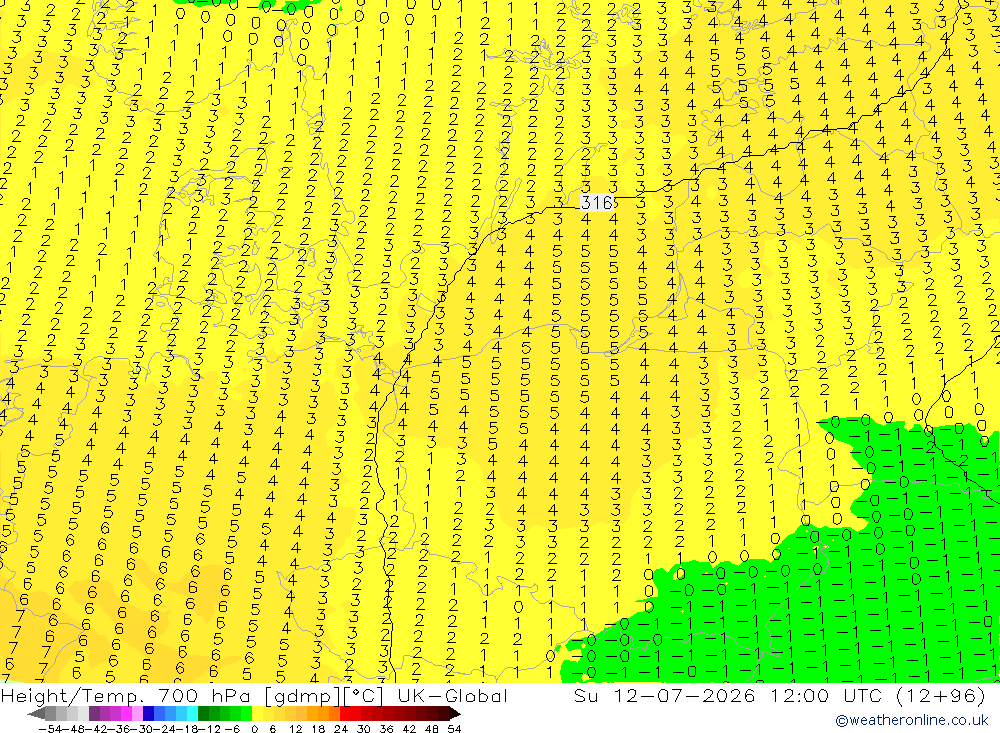The height and width of the screenshot is (733, 1000).
Task: Click the dark right arrow of the colour scale
Action: coord(454,714)
